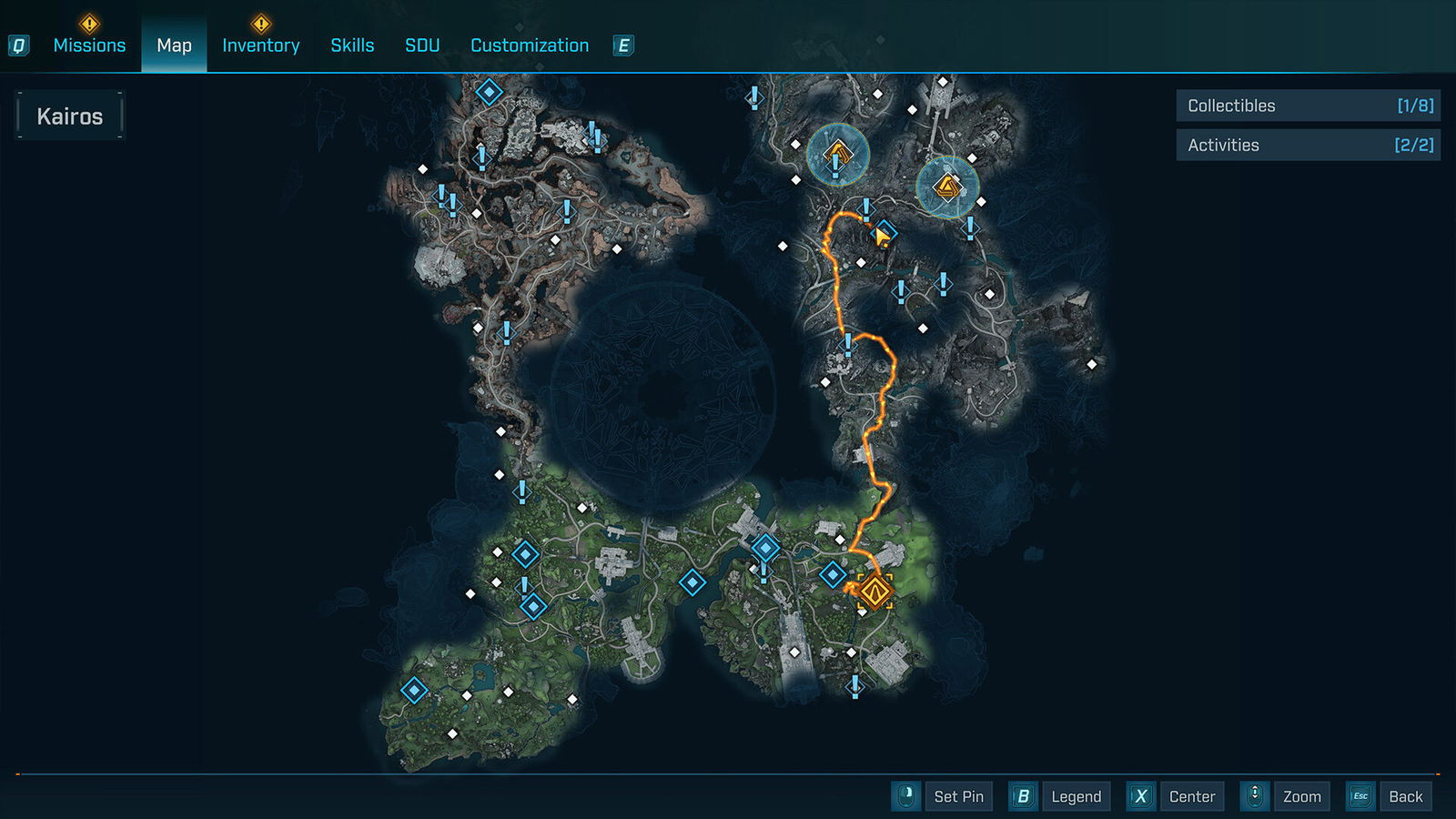The width and height of the screenshot is (1456, 819).
Task: Click the Back button
Action: 1389,796
